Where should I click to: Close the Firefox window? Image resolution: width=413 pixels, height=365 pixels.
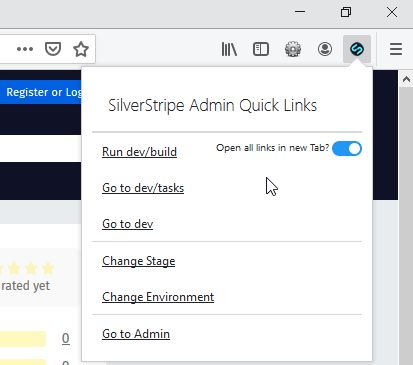pyautogui.click(x=392, y=12)
